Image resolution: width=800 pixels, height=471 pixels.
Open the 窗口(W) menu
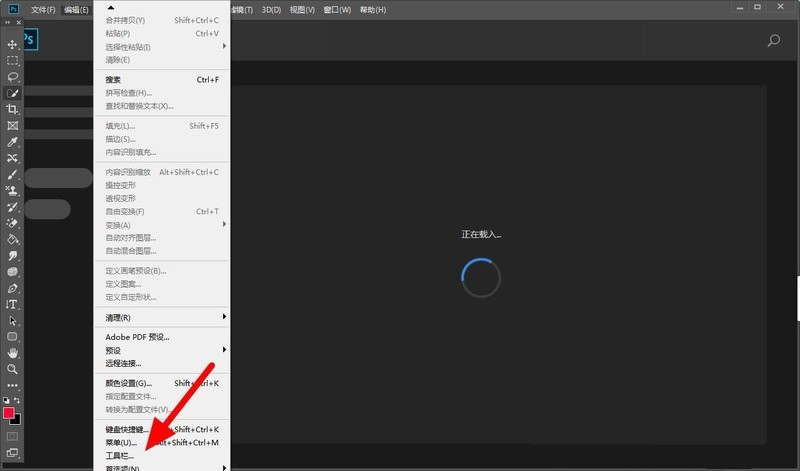[337, 10]
